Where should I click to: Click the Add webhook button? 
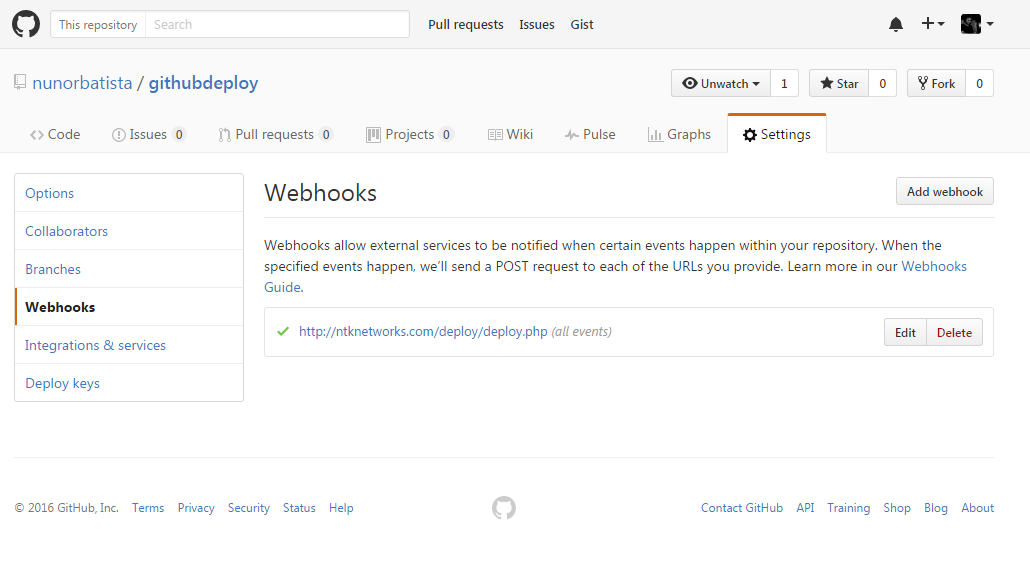(944, 192)
